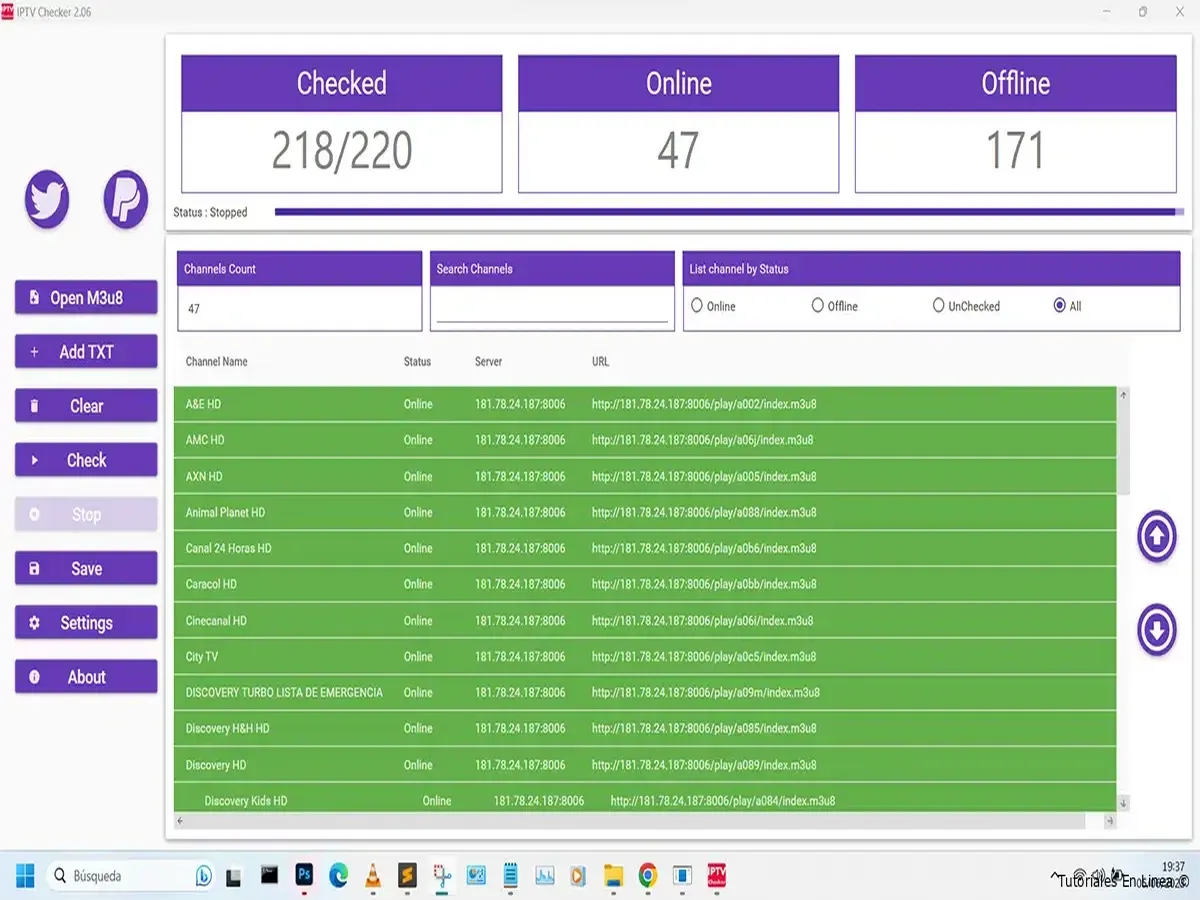Open Google Chrome from the taskbar
The image size is (1200, 900).
click(x=647, y=876)
